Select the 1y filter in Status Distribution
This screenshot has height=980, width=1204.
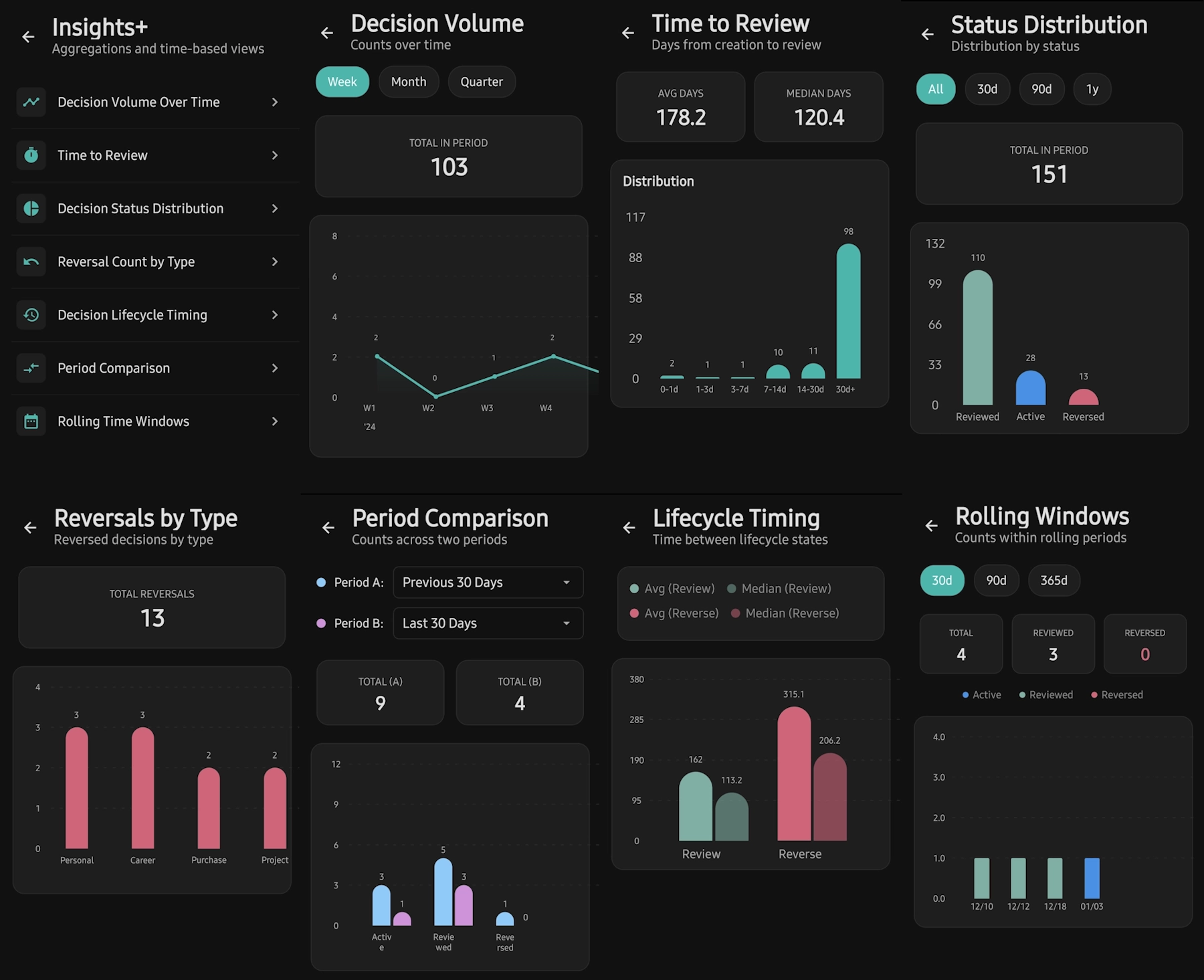(1092, 89)
